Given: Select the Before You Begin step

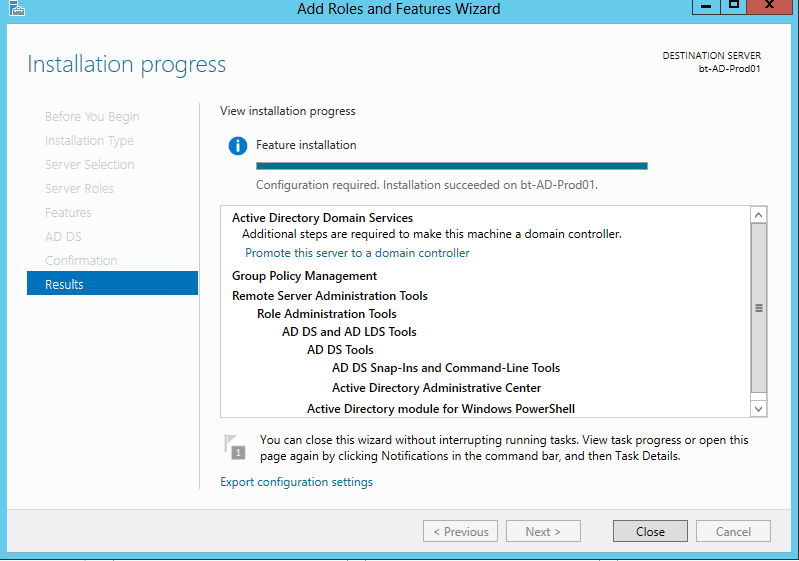Looking at the screenshot, I should tap(92, 117).
